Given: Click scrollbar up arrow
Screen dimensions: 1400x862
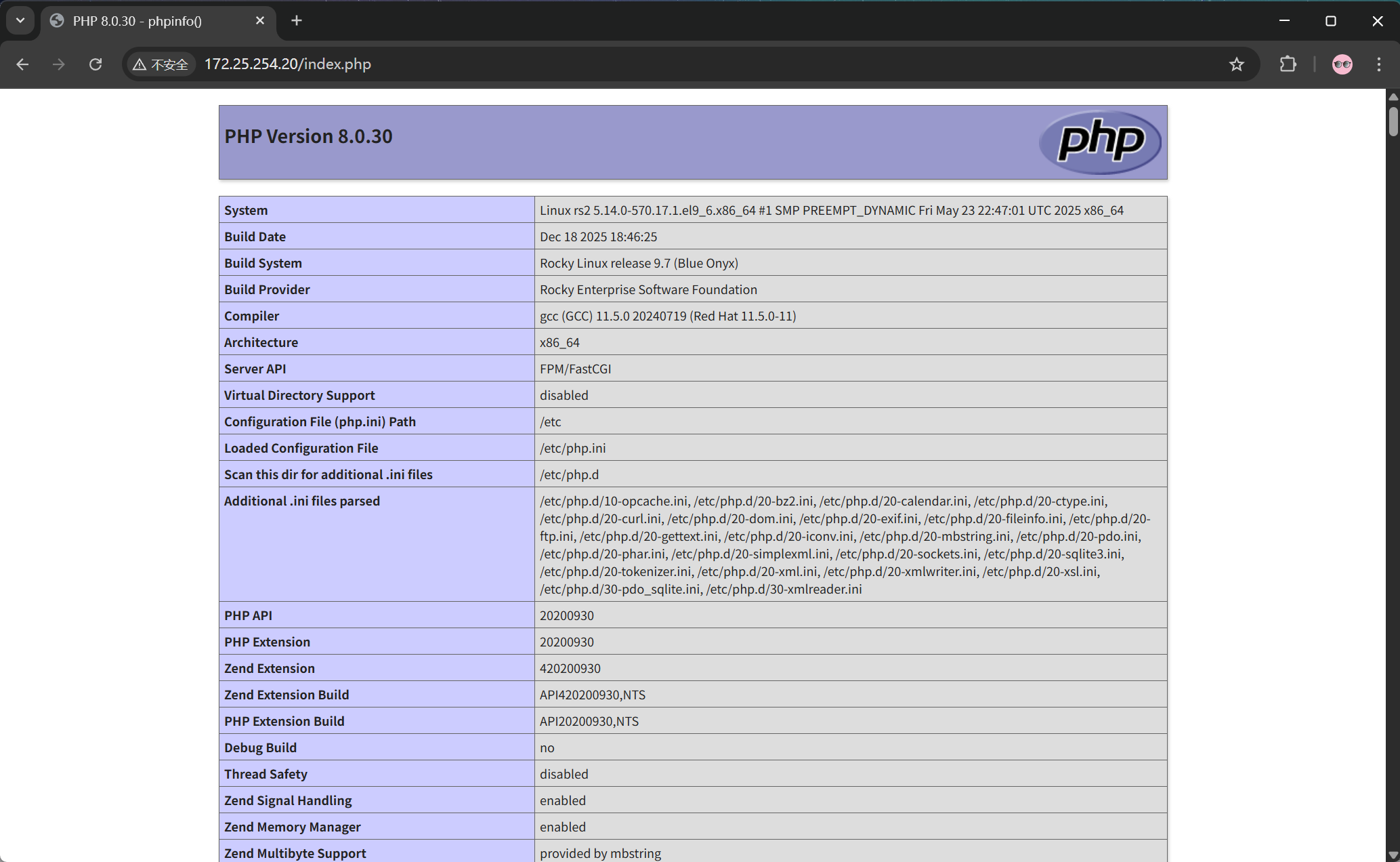Looking at the screenshot, I should click(x=1393, y=97).
